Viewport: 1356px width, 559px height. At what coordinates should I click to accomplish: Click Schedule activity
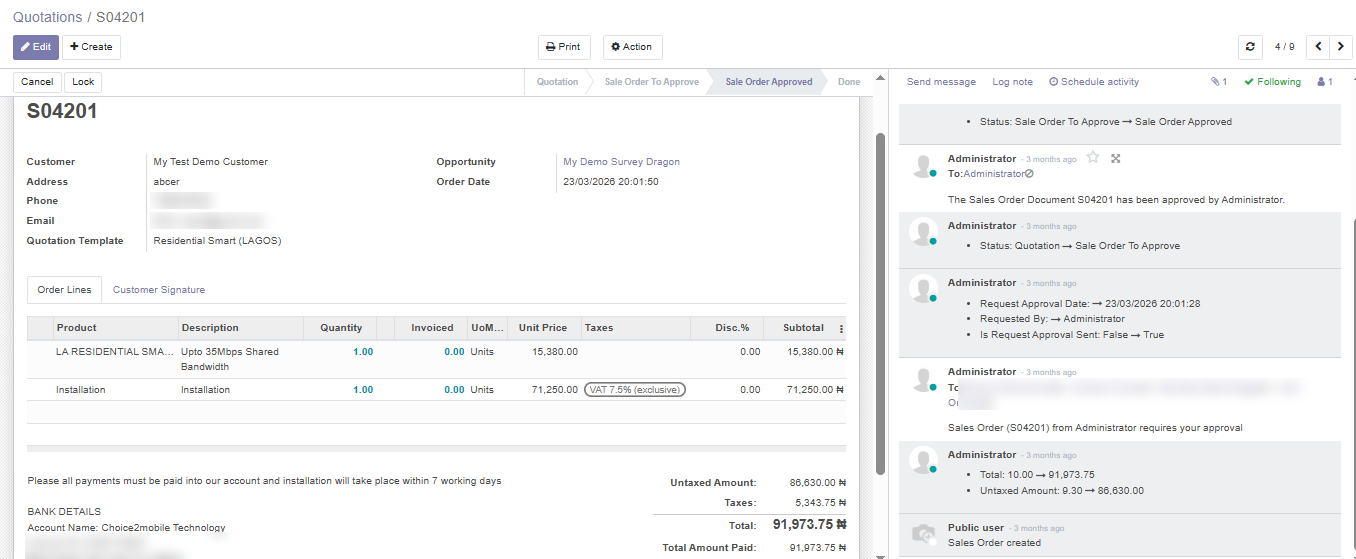click(x=1094, y=82)
